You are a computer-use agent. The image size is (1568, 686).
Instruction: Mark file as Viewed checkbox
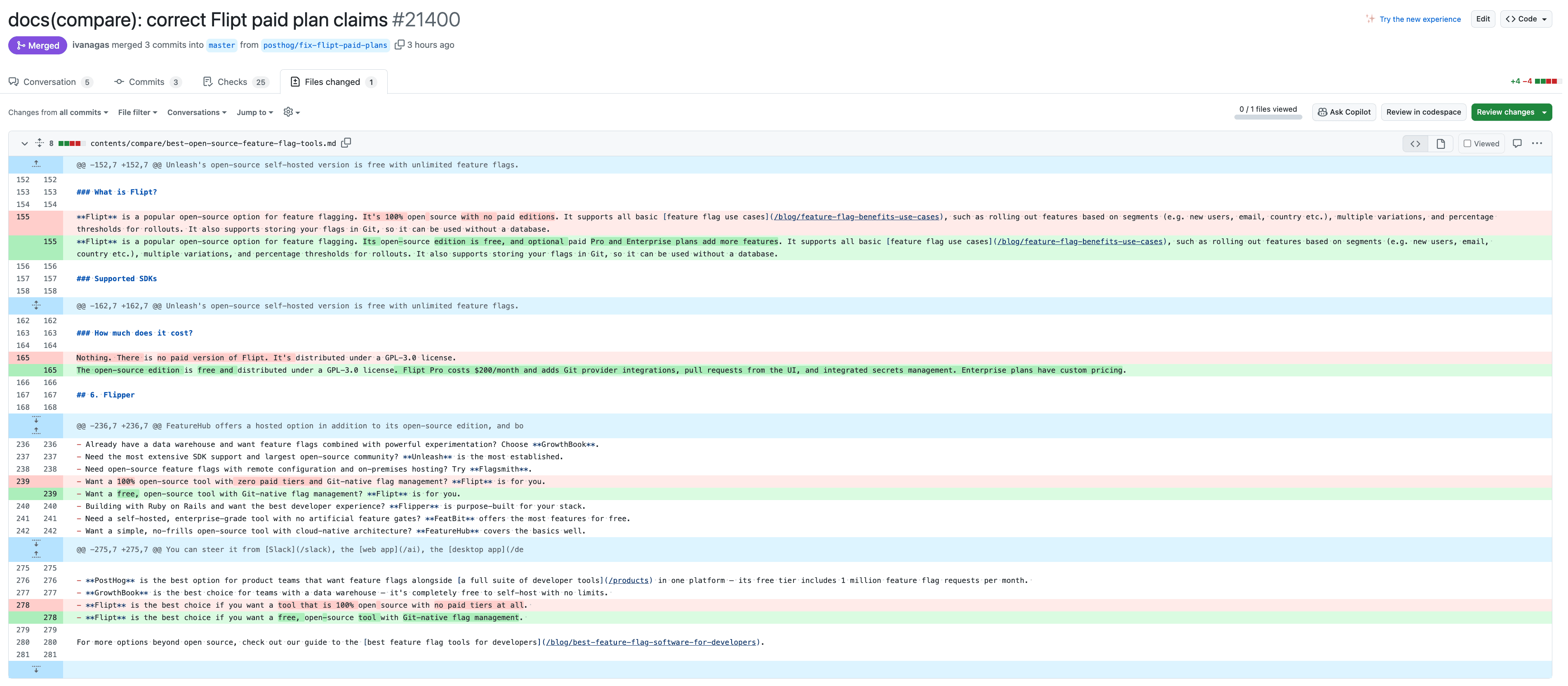[x=1467, y=143]
